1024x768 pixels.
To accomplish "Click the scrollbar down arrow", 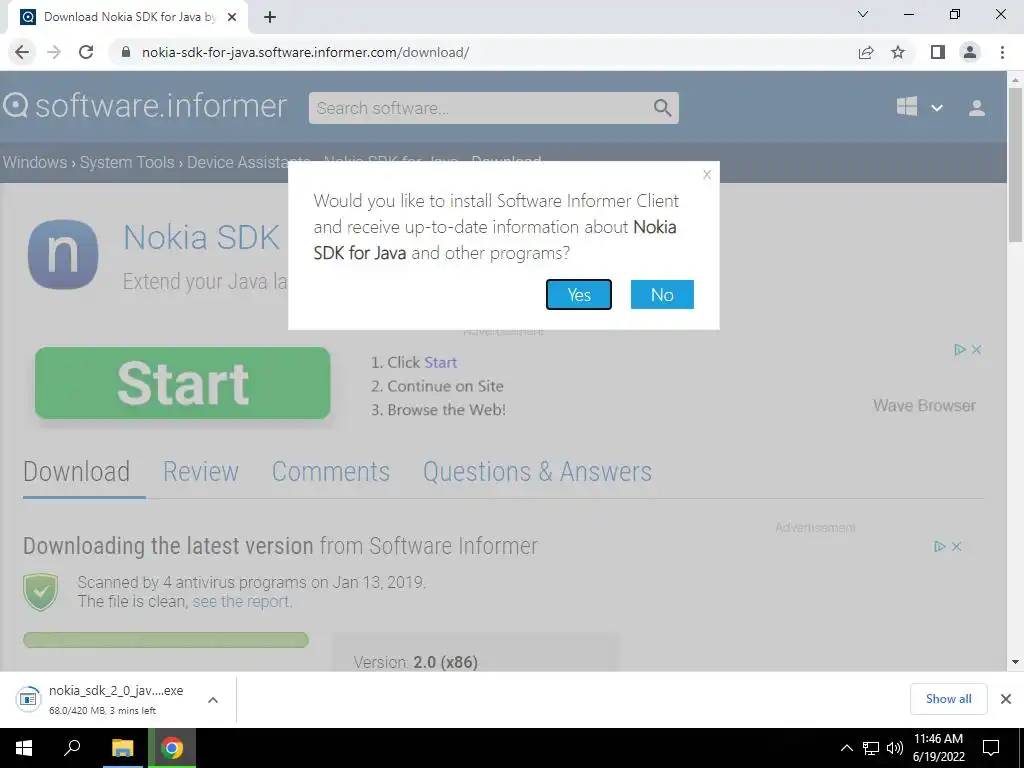I will pyautogui.click(x=1015, y=662).
